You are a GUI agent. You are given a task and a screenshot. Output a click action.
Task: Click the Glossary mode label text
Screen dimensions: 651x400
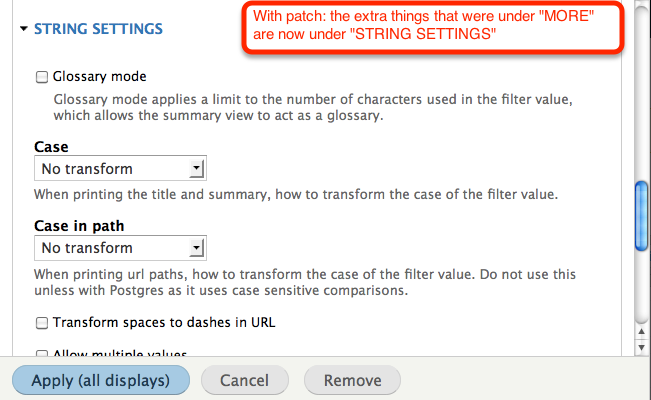[x=100, y=76]
